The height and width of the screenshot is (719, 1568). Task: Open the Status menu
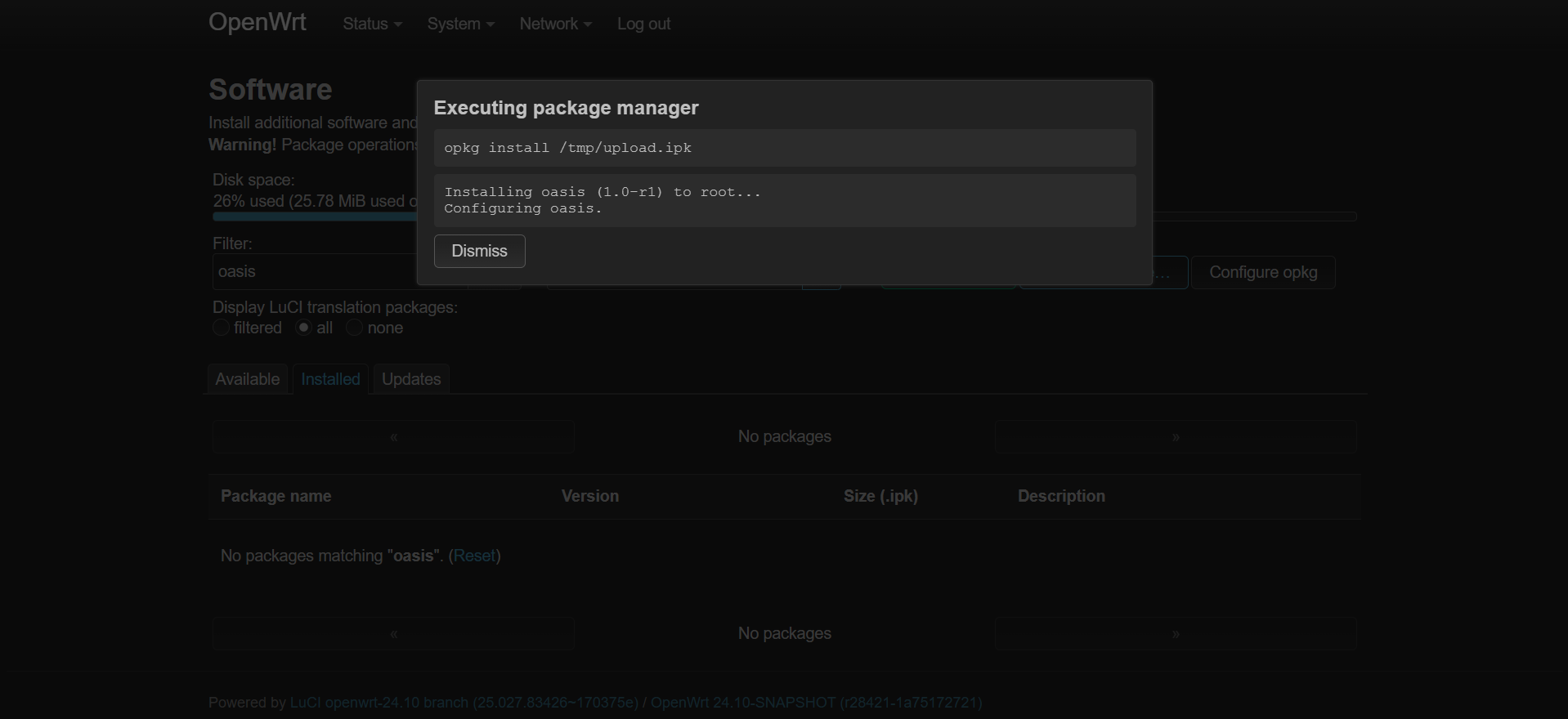[x=372, y=24]
